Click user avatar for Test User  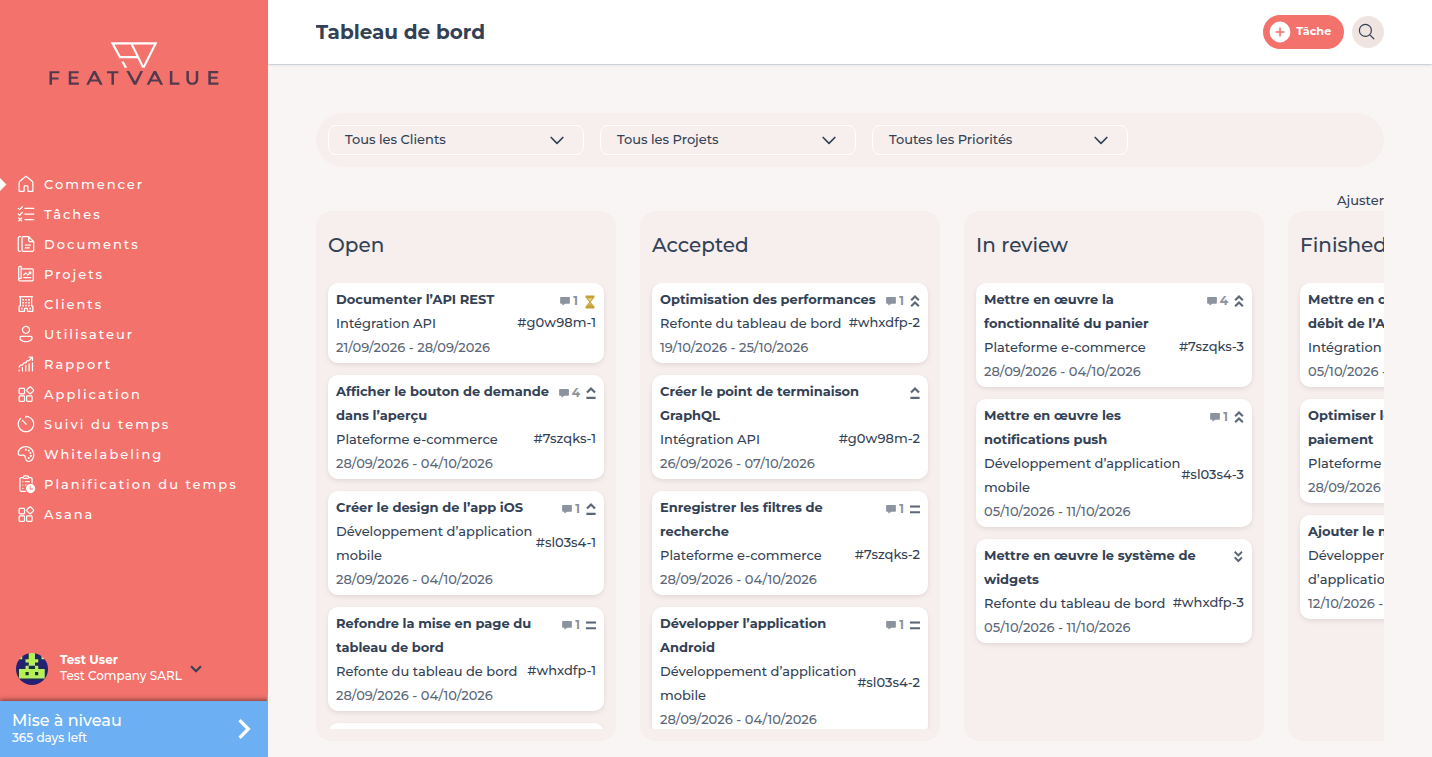pos(32,668)
